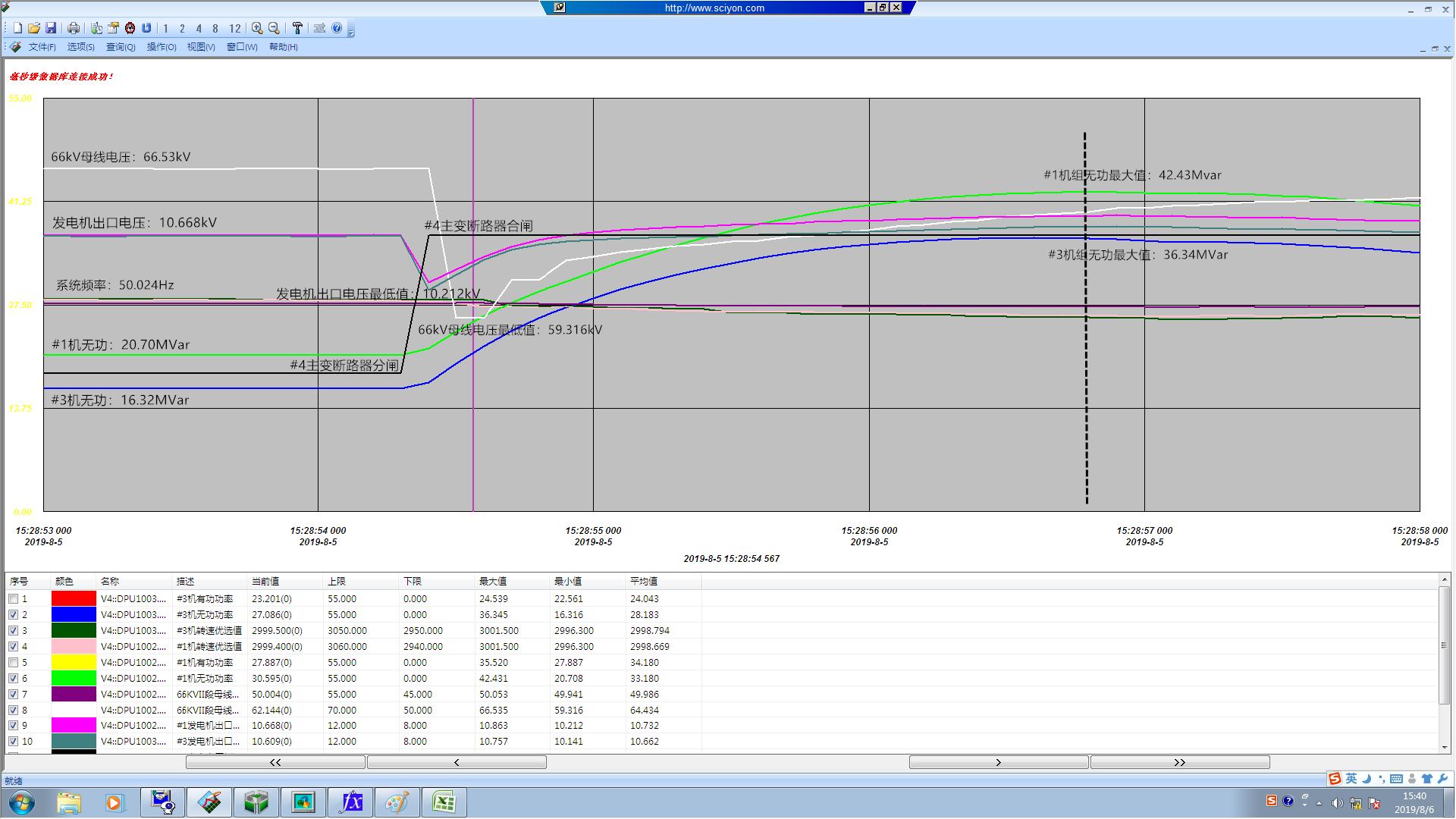The height and width of the screenshot is (819, 1456).
Task: Set layout to 2 charts
Action: click(x=182, y=28)
